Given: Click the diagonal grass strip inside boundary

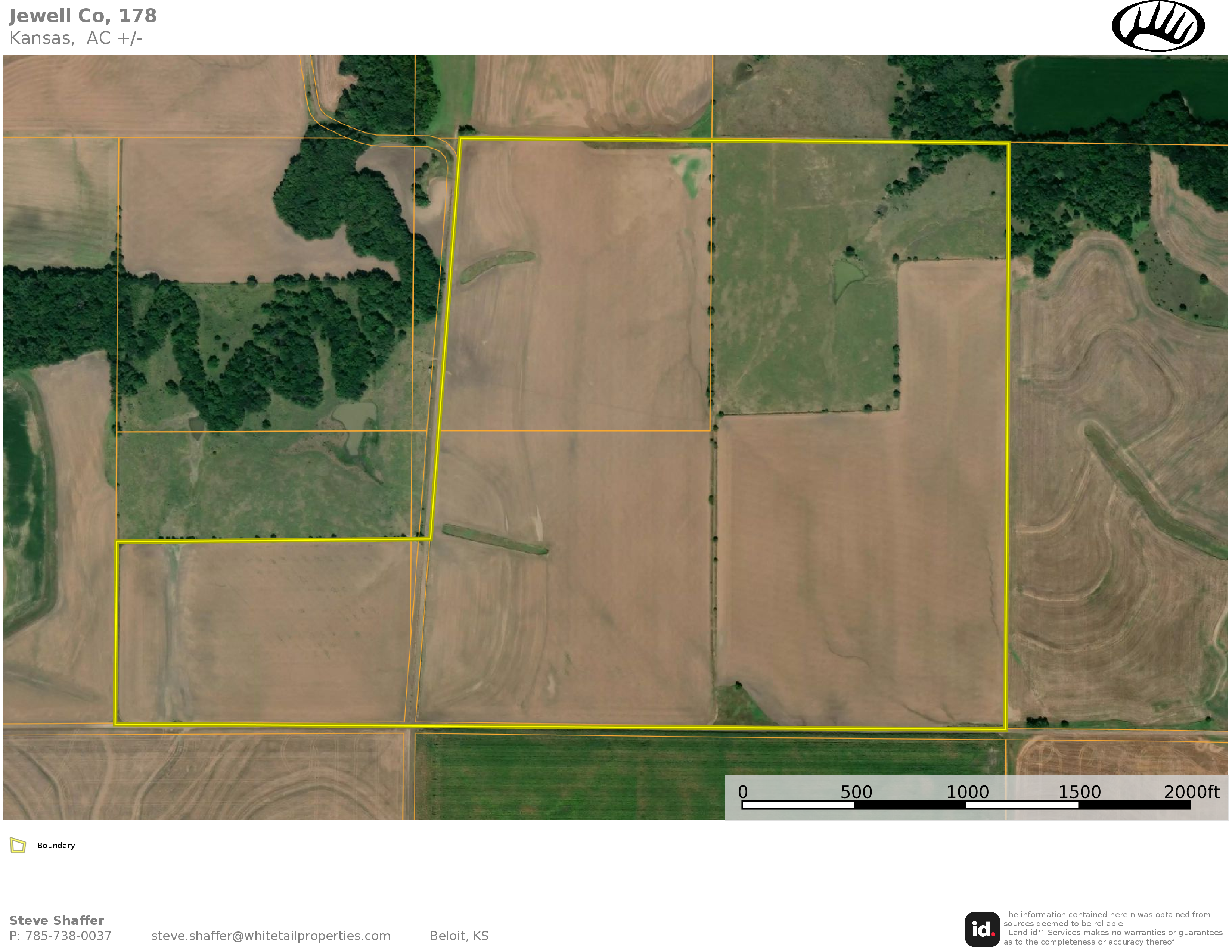Looking at the screenshot, I should (x=495, y=539).
